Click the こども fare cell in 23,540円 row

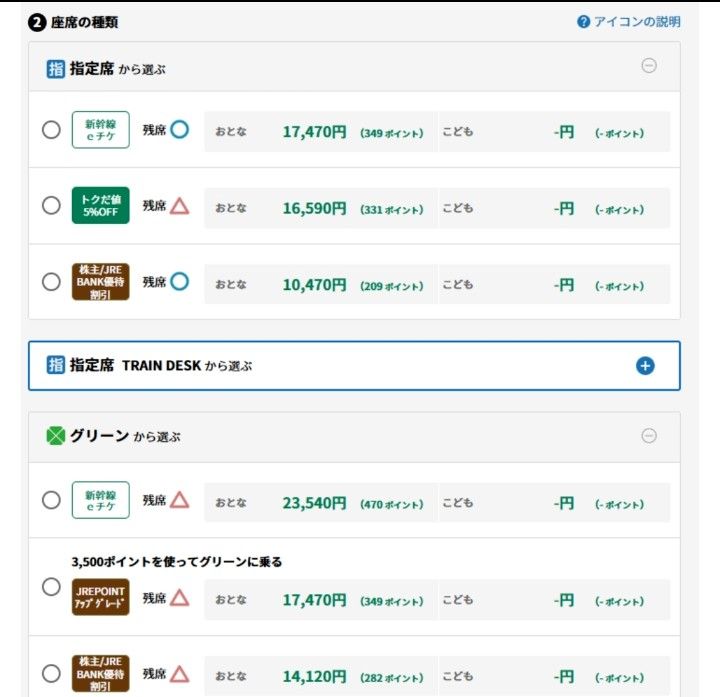(x=554, y=503)
